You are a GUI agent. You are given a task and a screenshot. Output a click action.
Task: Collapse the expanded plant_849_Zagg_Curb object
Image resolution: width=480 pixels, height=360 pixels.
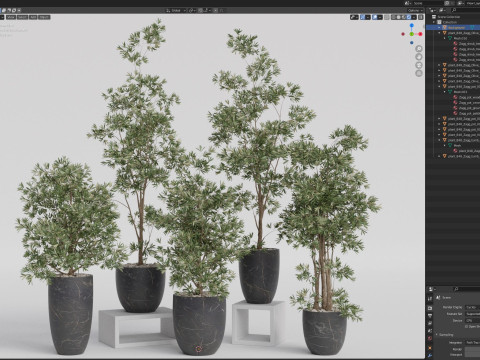tap(439, 140)
